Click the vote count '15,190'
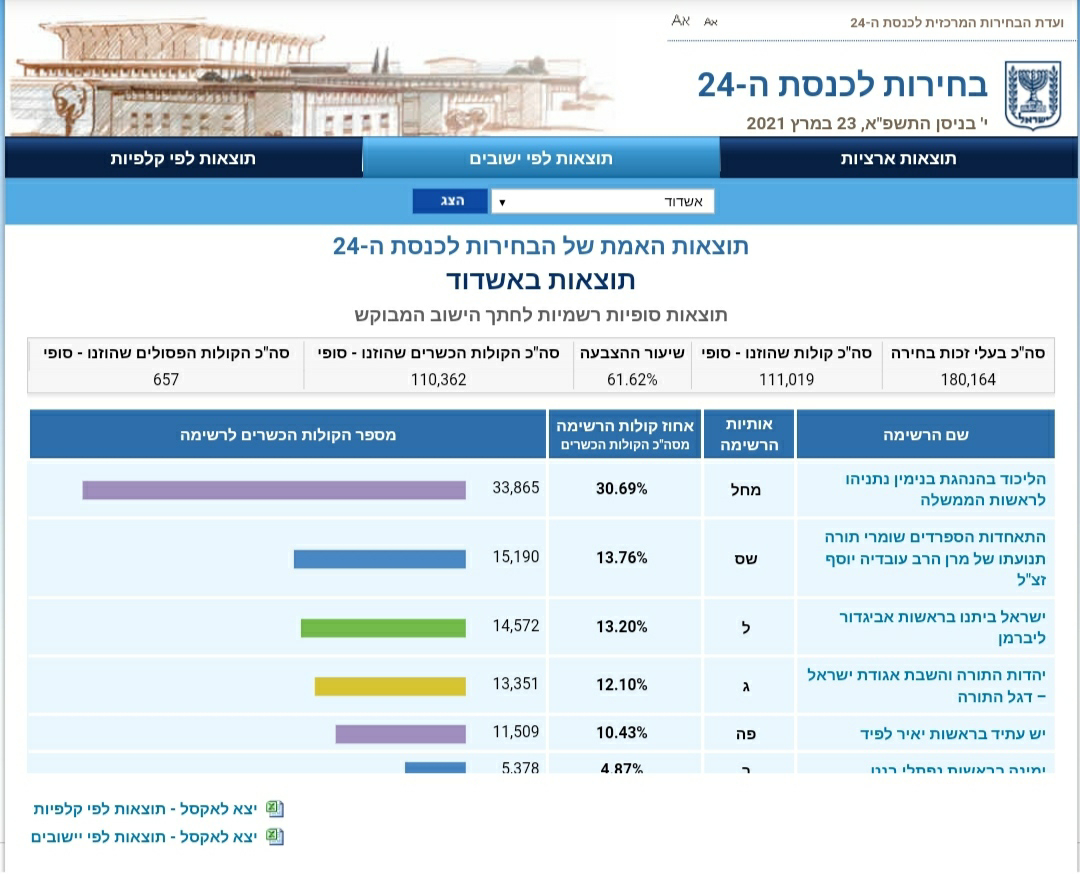This screenshot has width=1080, height=874. [x=516, y=556]
